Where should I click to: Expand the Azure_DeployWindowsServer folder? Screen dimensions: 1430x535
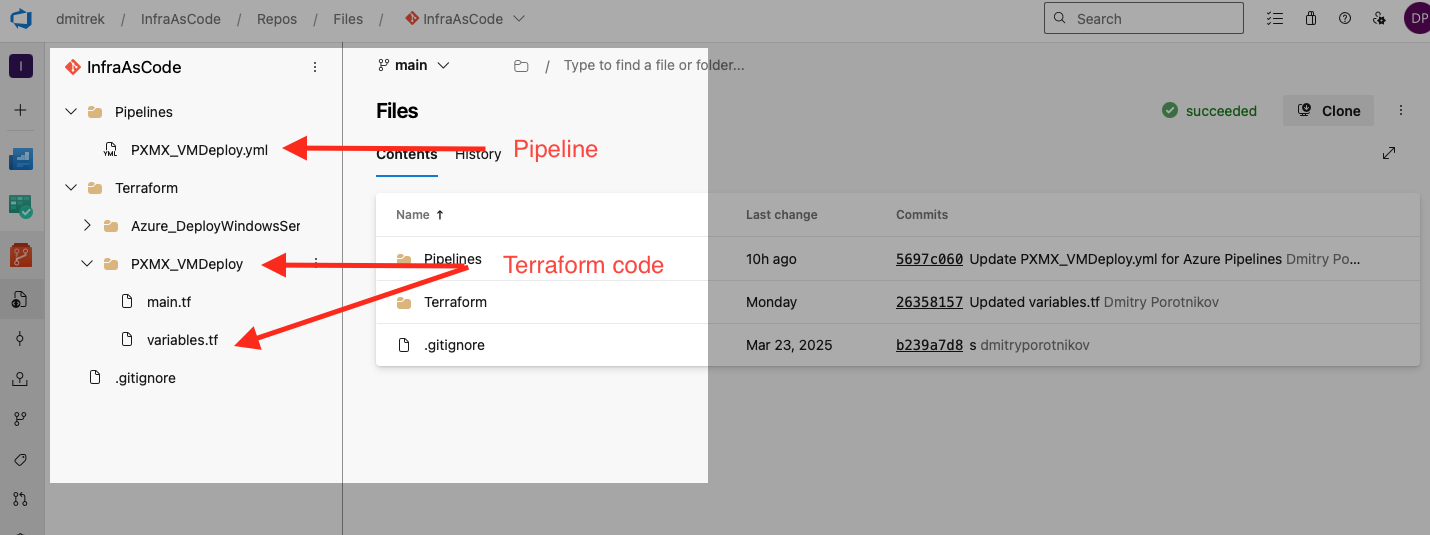(x=87, y=226)
